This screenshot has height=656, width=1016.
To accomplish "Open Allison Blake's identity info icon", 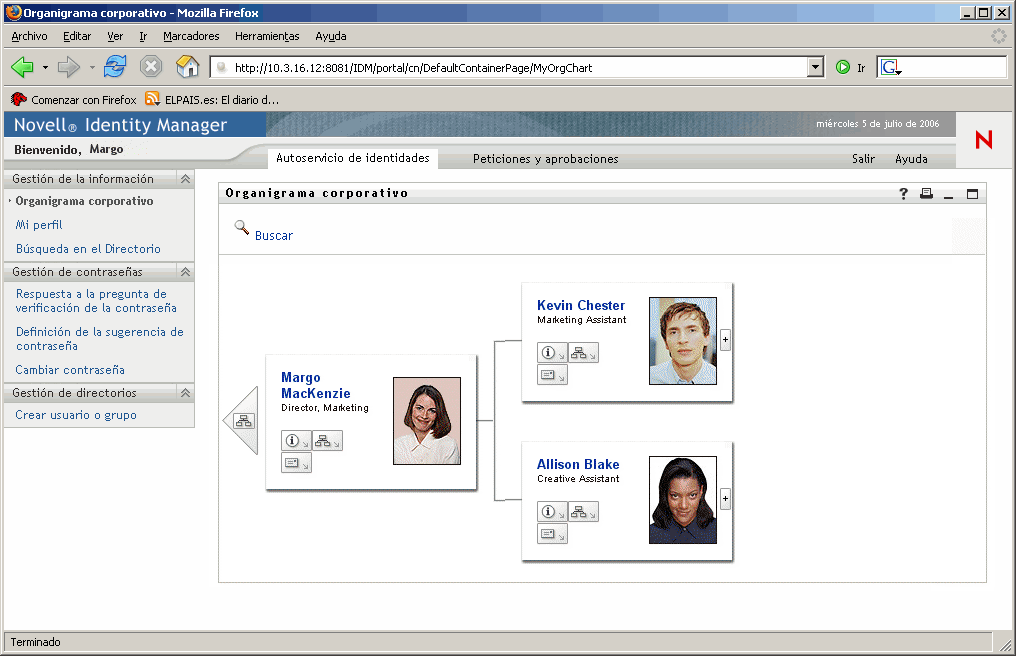I will pos(552,511).
